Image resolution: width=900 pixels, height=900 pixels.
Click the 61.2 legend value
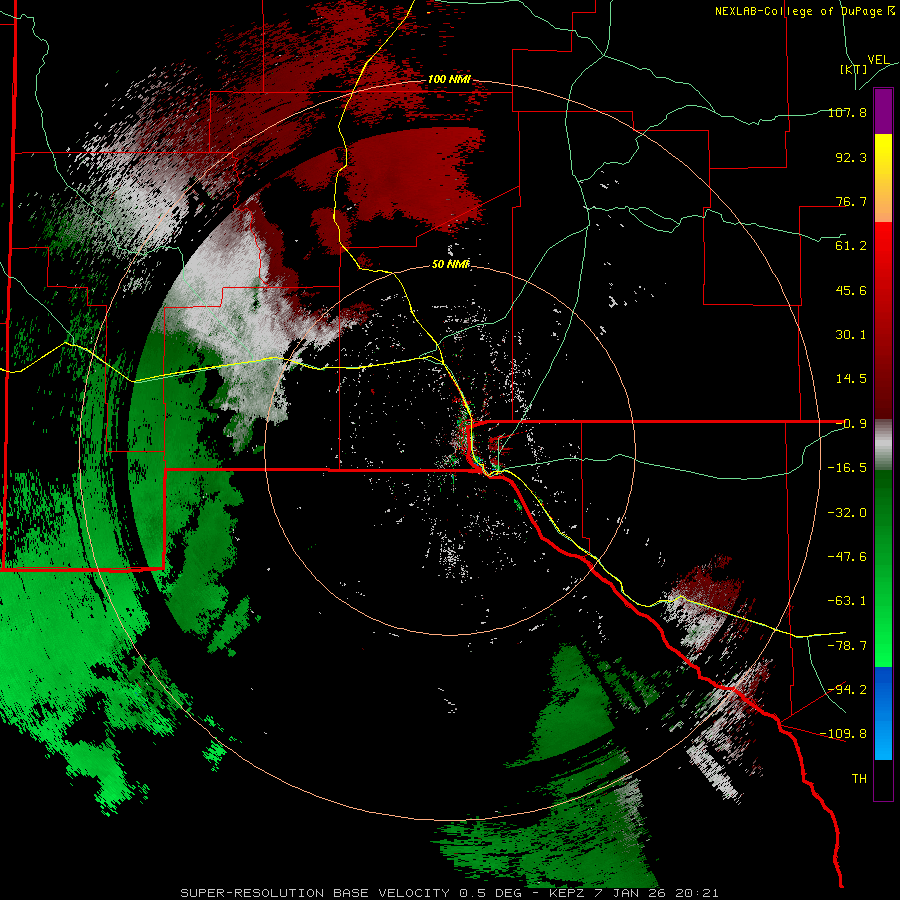point(851,245)
